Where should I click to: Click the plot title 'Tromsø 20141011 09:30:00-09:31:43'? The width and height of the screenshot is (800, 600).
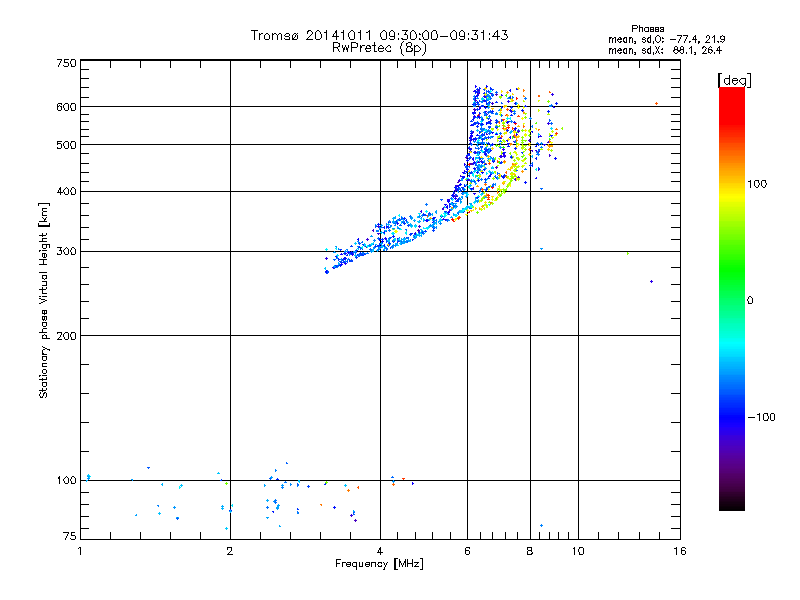[x=379, y=35]
